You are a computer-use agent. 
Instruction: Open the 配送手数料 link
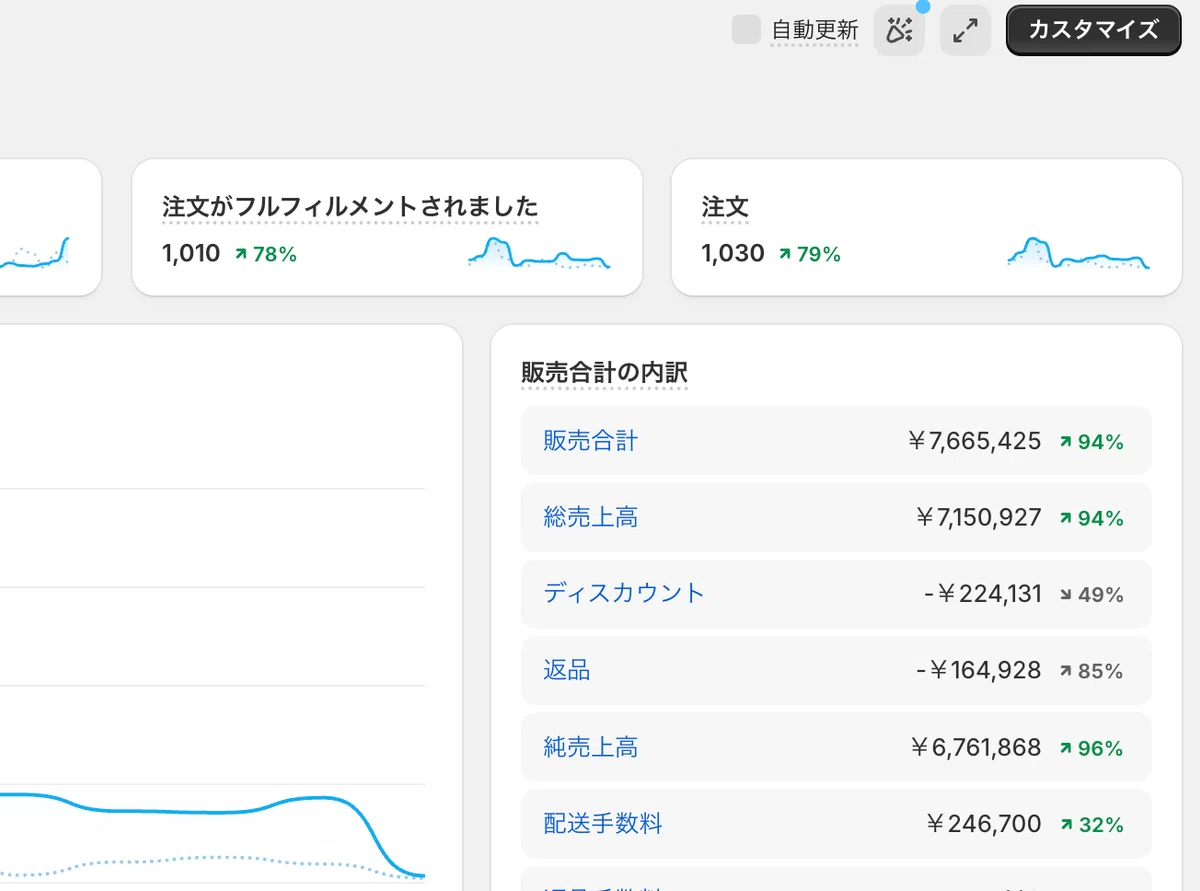pyautogui.click(x=602, y=824)
